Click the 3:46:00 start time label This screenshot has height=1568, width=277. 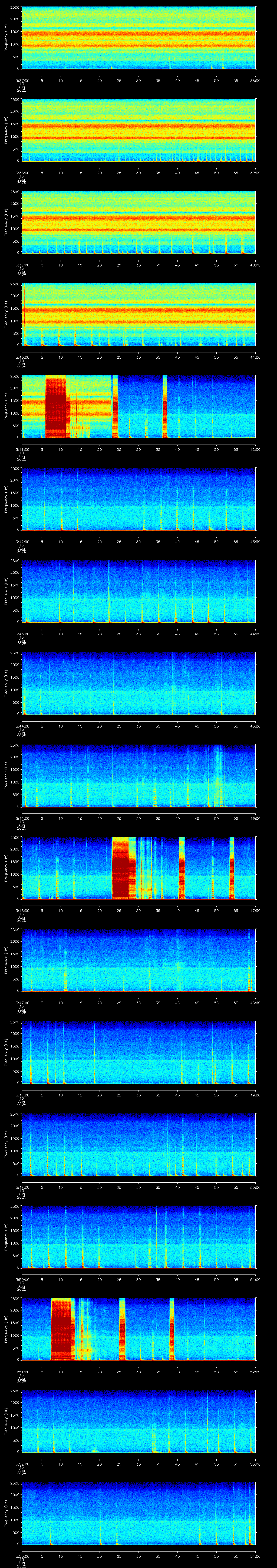point(22,910)
